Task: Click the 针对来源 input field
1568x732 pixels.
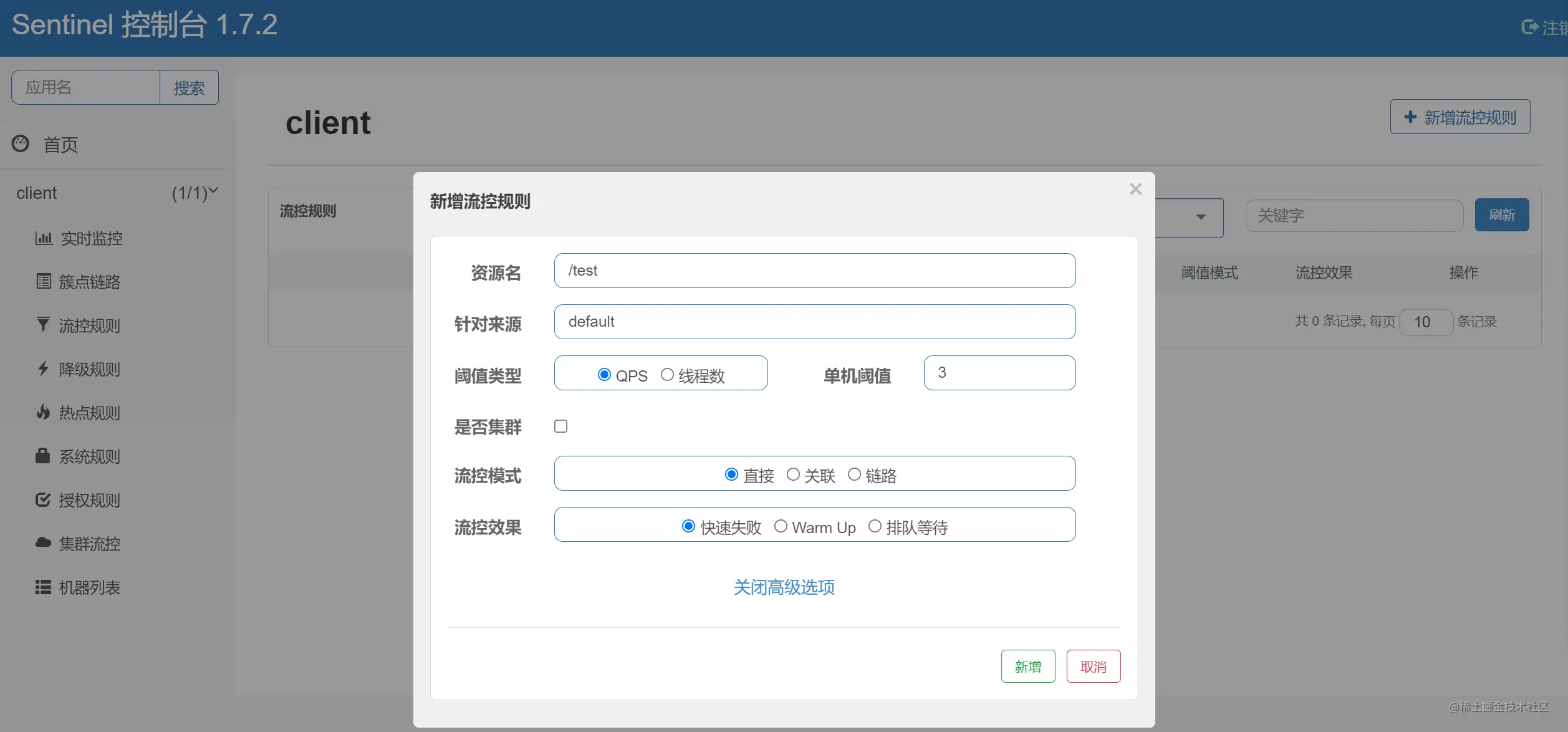Action: point(815,322)
